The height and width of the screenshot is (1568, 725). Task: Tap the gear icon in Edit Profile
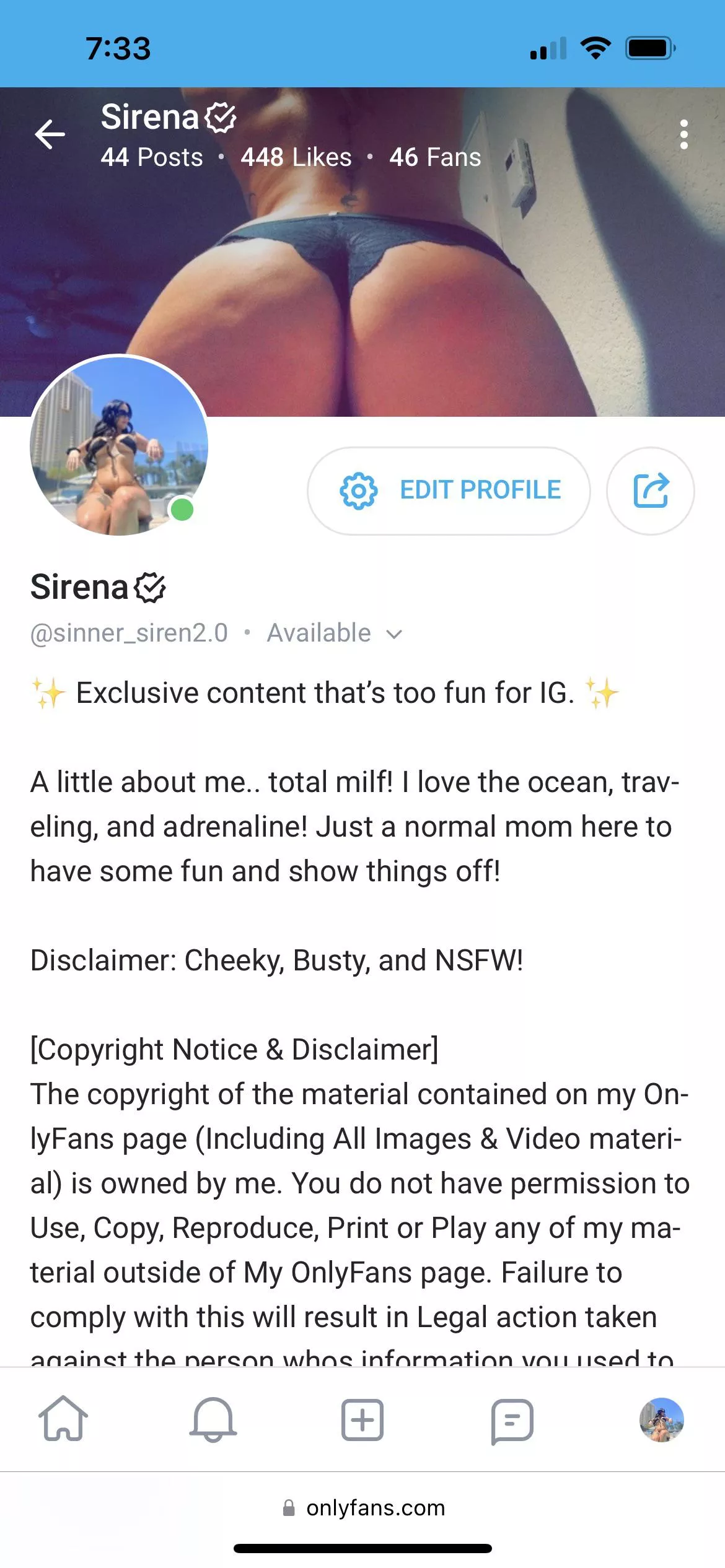[x=358, y=490]
